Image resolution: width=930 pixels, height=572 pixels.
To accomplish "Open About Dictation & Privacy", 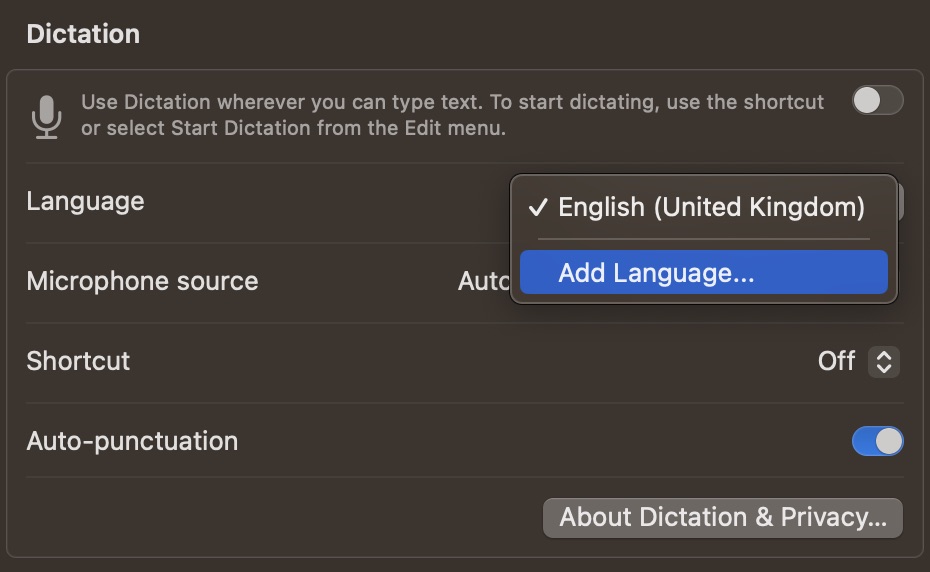I will tap(722, 518).
